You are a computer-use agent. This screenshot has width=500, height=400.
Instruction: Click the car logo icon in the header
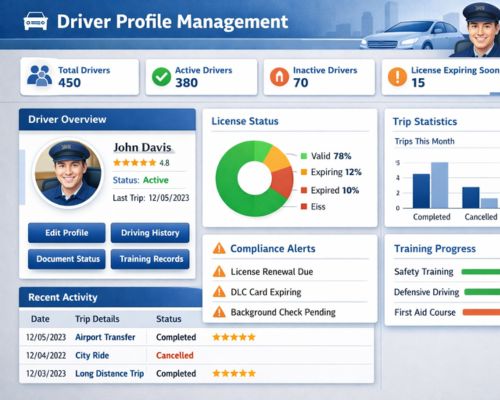[x=36, y=21]
